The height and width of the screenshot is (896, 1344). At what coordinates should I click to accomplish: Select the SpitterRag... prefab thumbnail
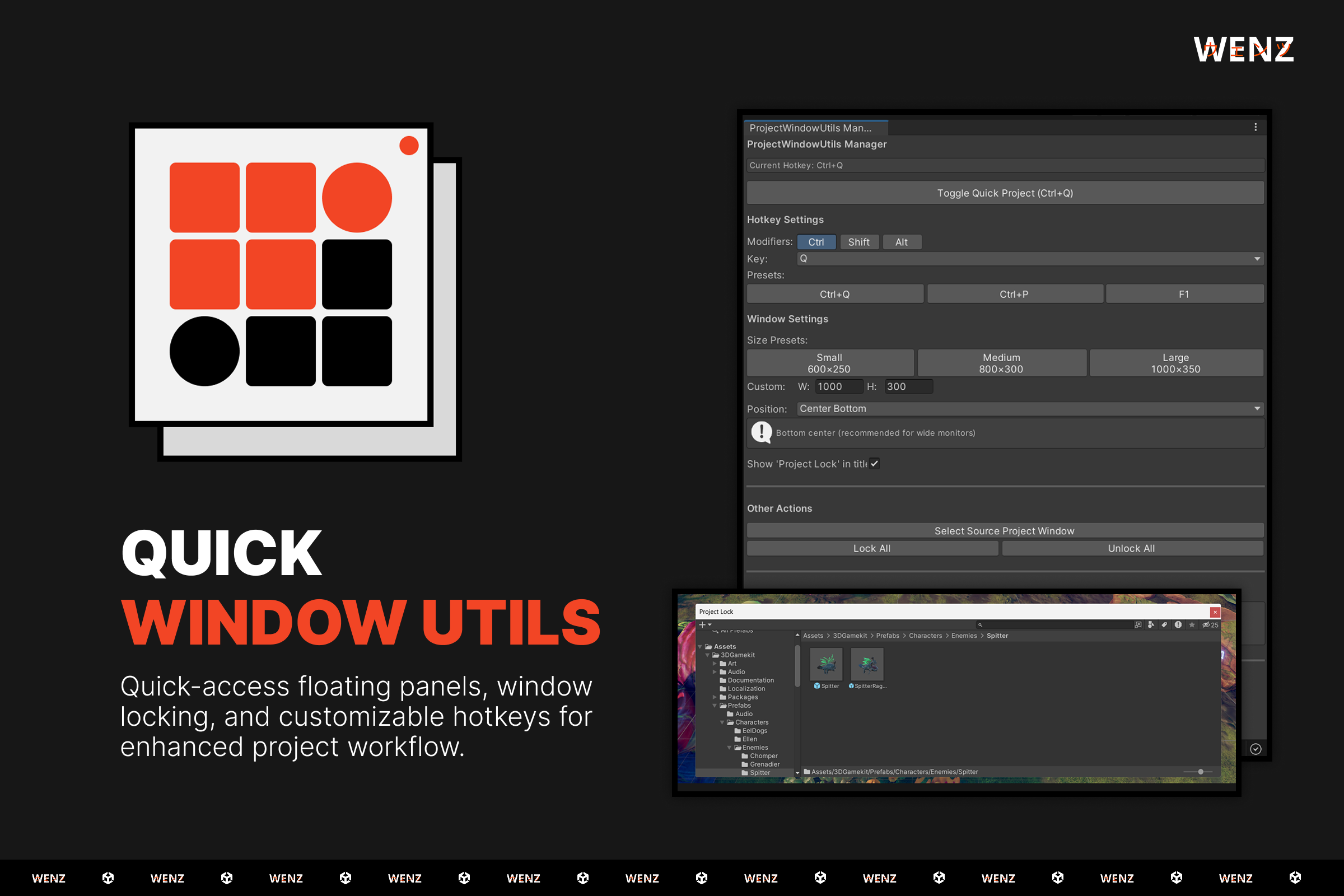867,664
